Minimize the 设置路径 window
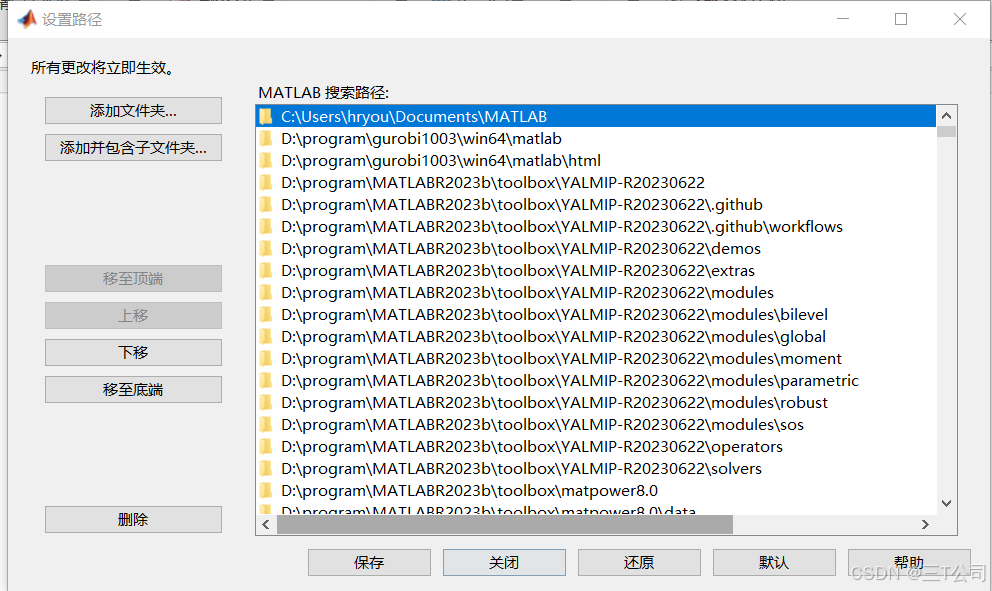Viewport: 992px width, 591px height. pyautogui.click(x=843, y=19)
